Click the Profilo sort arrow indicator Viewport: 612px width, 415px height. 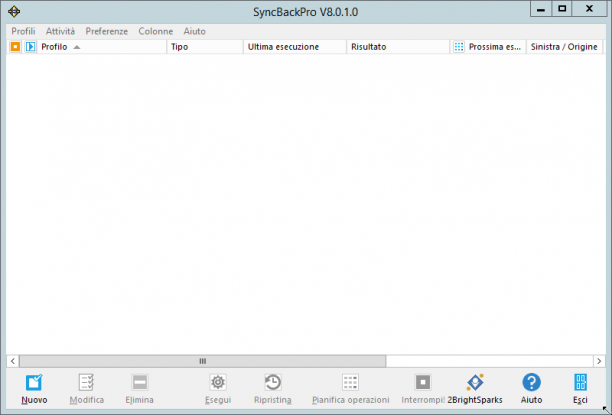coord(77,47)
